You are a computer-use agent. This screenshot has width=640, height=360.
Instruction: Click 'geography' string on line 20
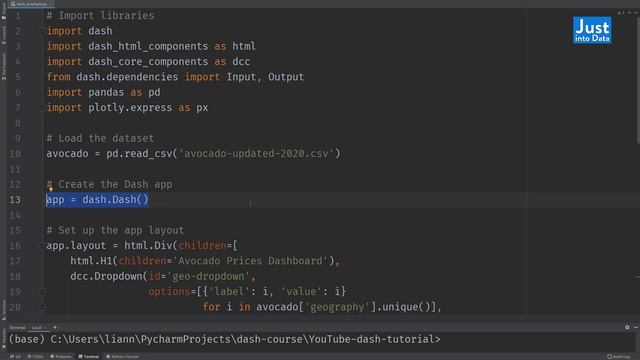pos(338,307)
